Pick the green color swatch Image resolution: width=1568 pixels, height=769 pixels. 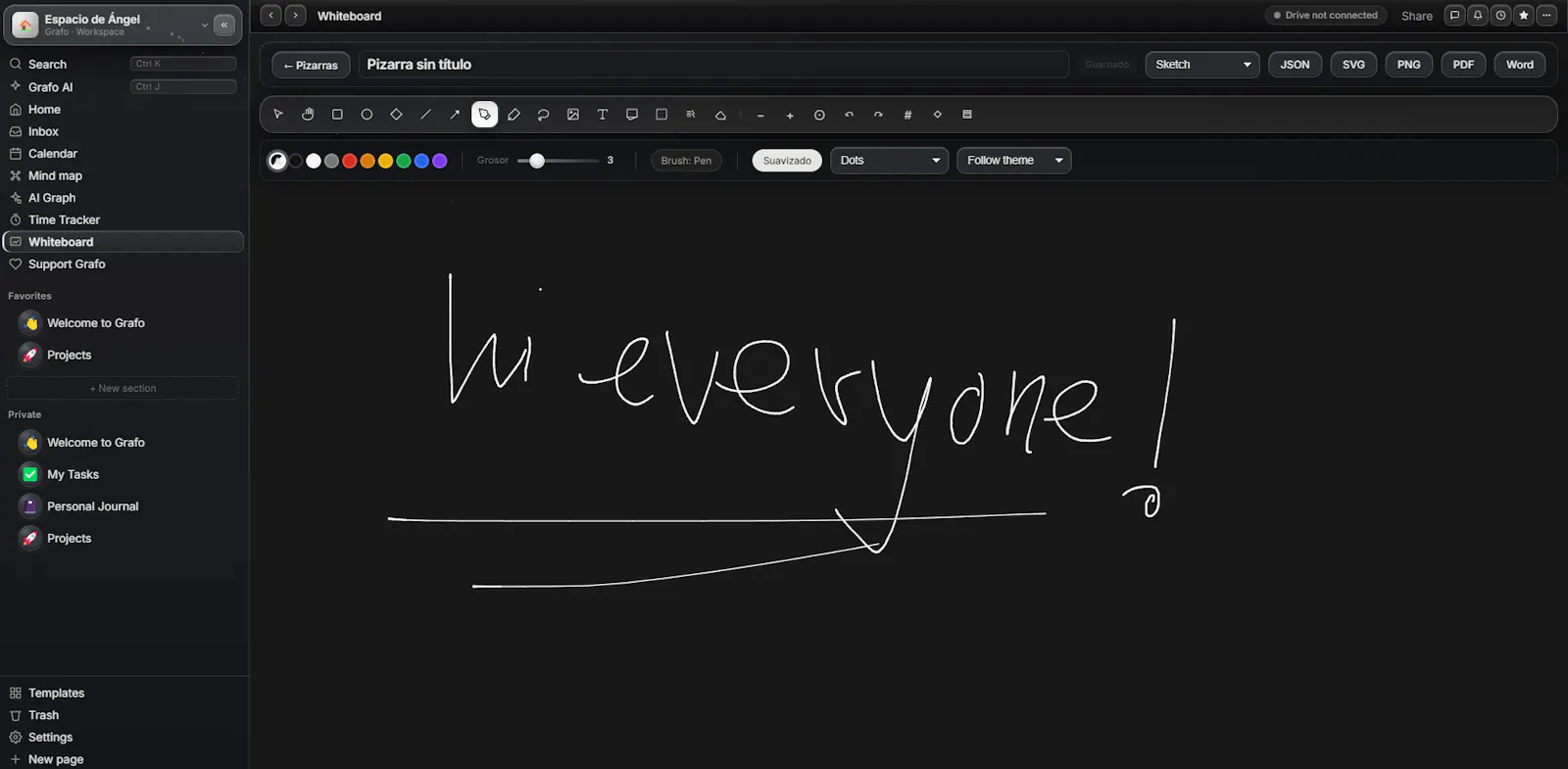pyautogui.click(x=404, y=161)
